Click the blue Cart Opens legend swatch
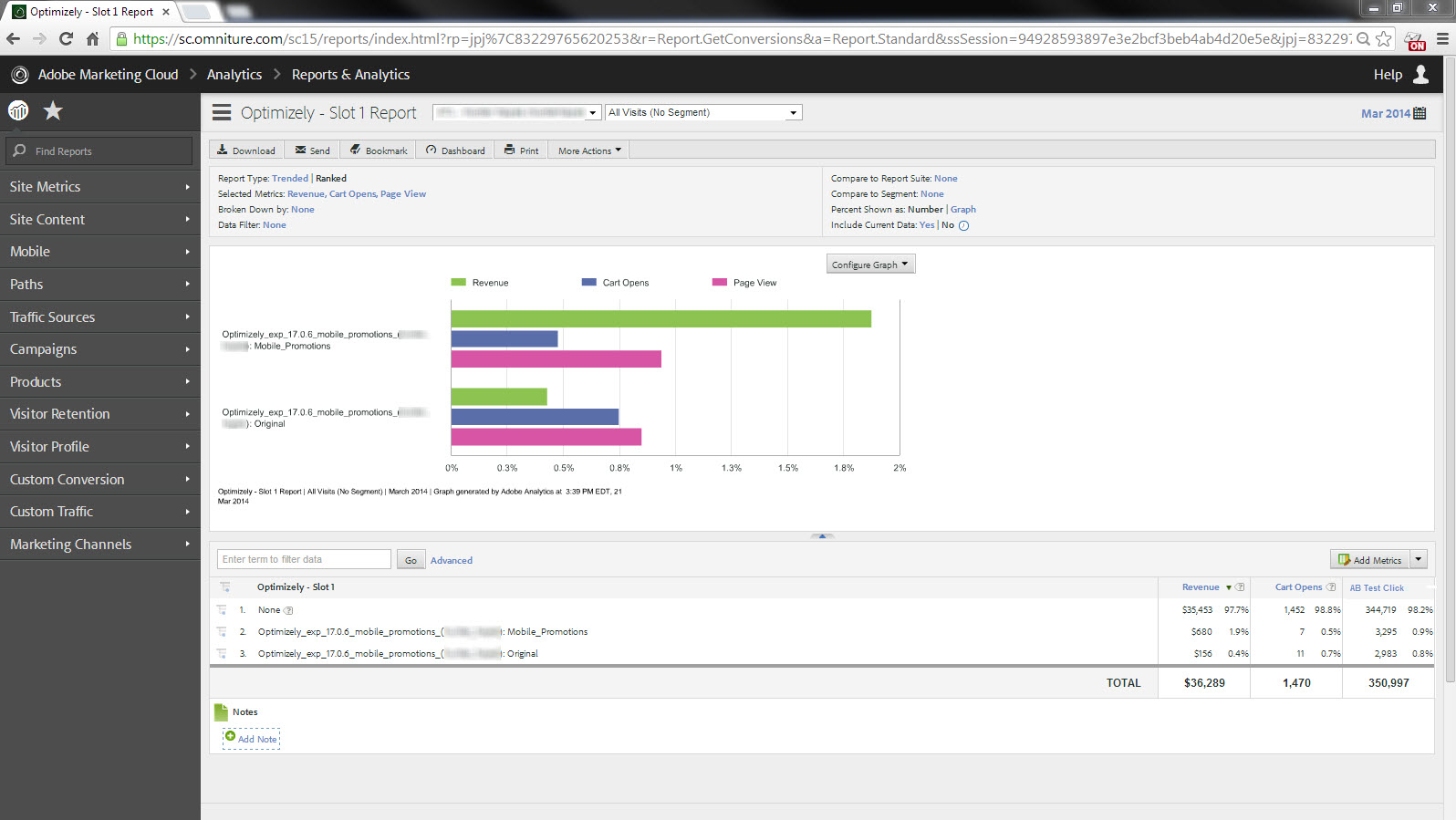Viewport: 1456px width, 820px height. pyautogui.click(x=589, y=283)
